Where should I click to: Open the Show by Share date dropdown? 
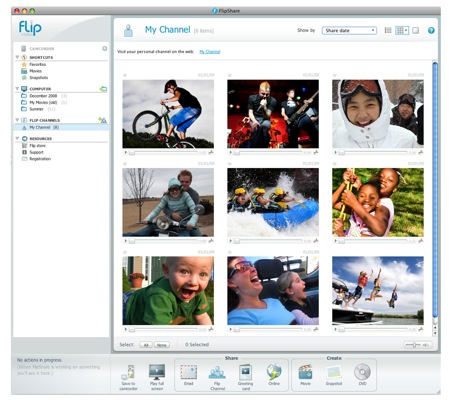349,31
